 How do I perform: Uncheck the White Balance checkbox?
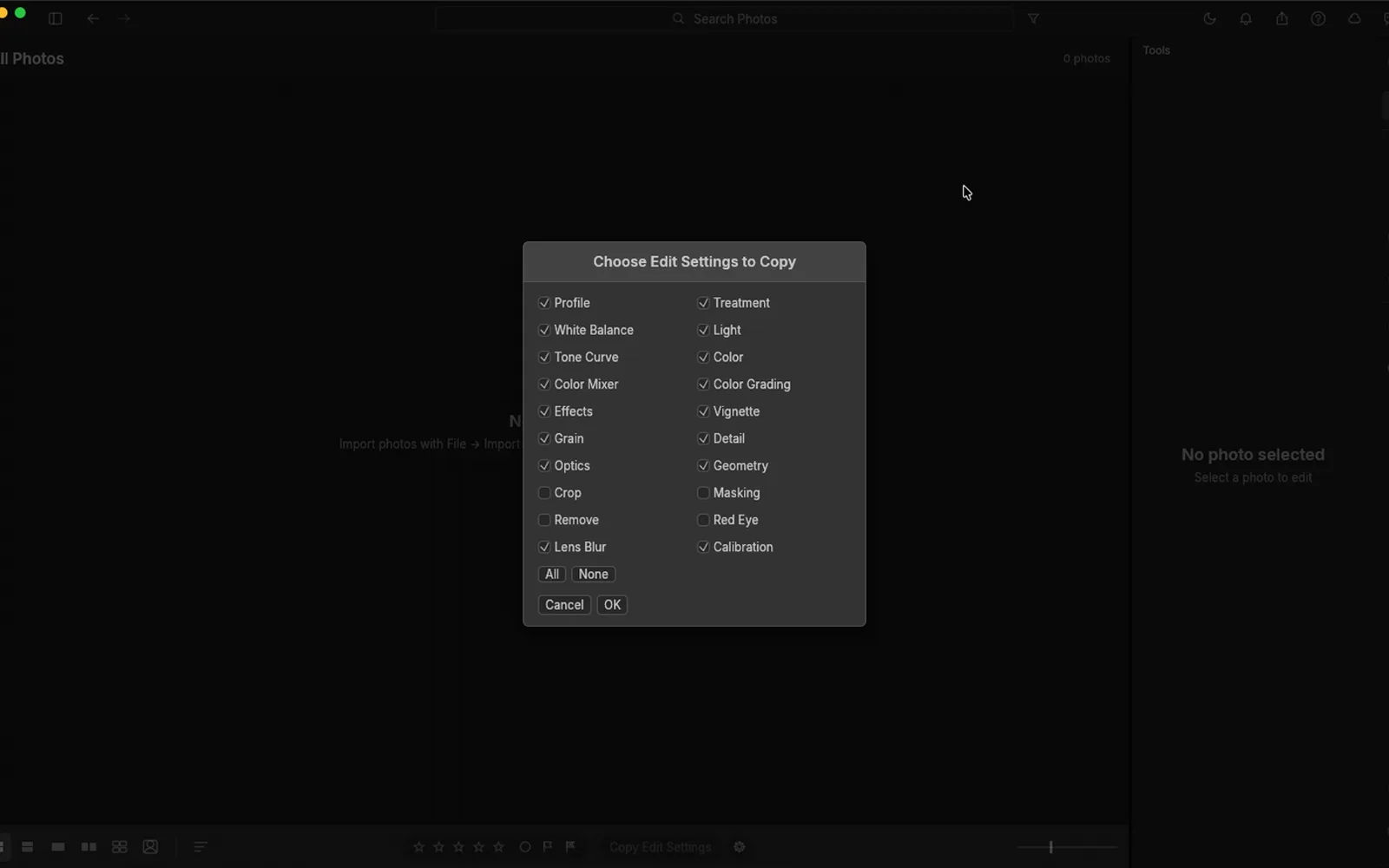[544, 330]
